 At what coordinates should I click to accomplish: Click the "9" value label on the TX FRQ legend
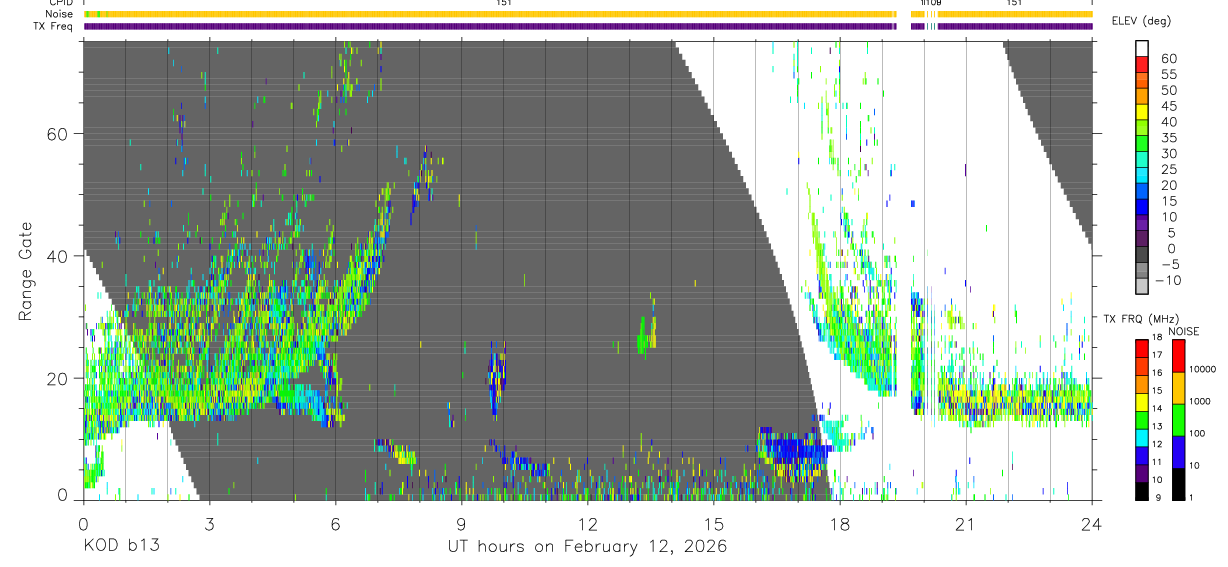coord(1158,498)
